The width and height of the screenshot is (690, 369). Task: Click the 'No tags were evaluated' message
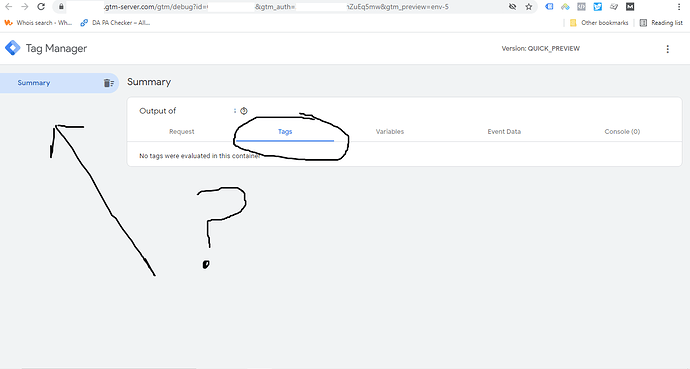click(199, 156)
